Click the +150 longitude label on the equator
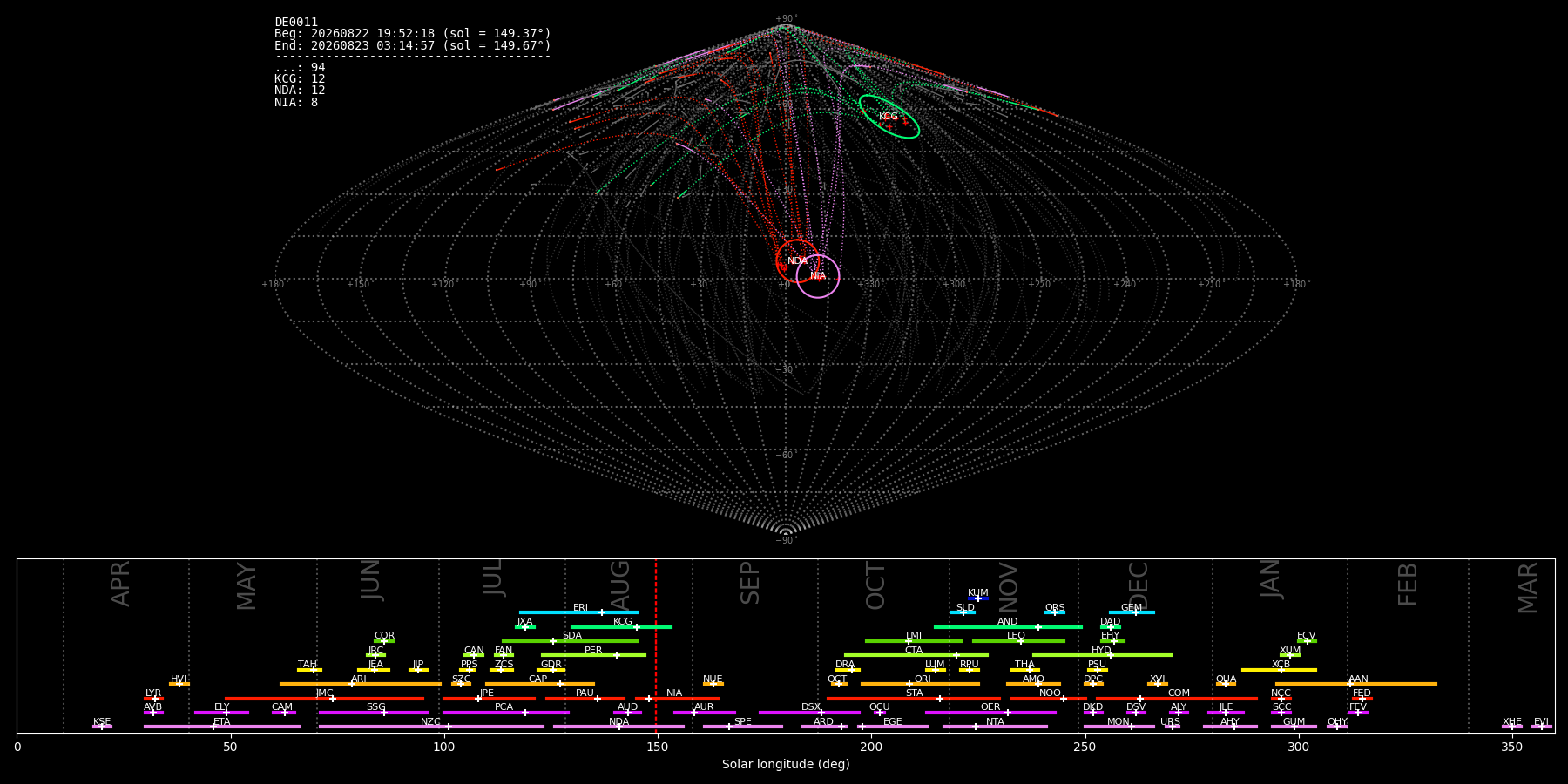Image resolution: width=1568 pixels, height=784 pixels. (358, 285)
